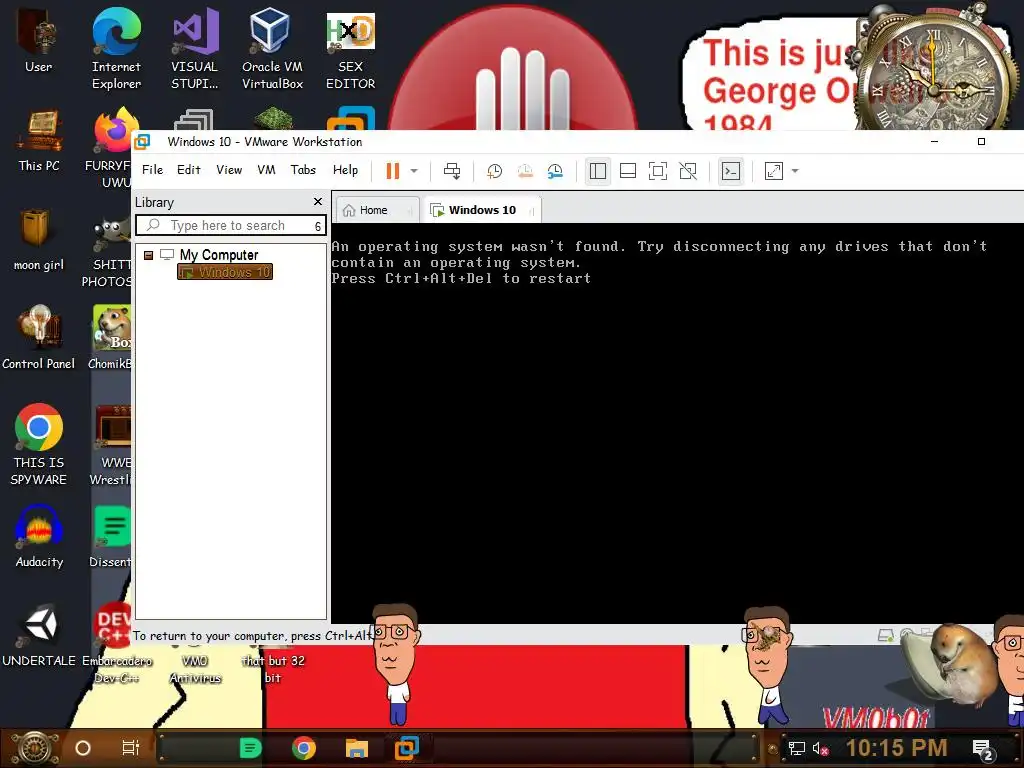Select My Computer in the library

(219, 255)
